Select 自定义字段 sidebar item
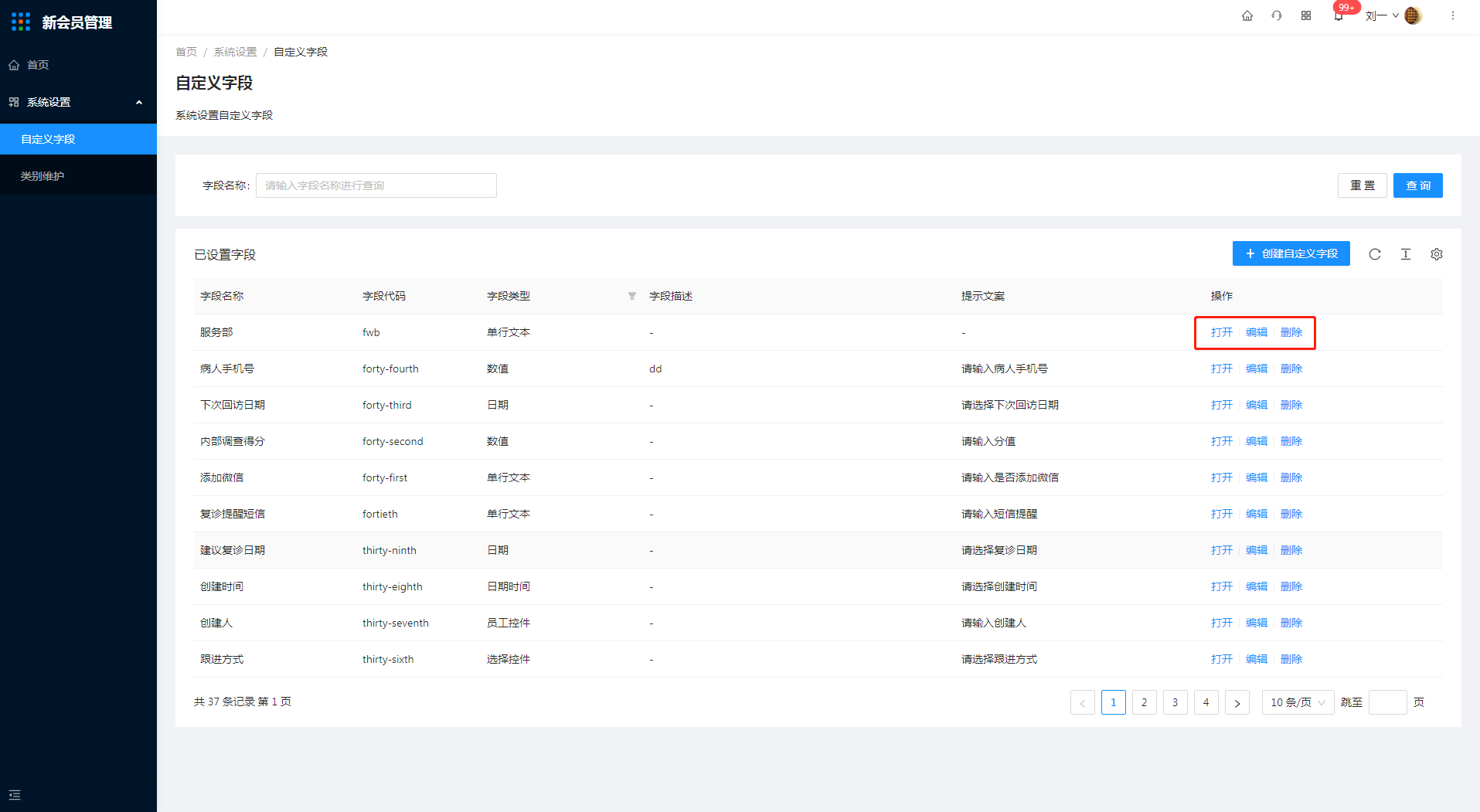Image resolution: width=1480 pixels, height=812 pixels. (78, 139)
